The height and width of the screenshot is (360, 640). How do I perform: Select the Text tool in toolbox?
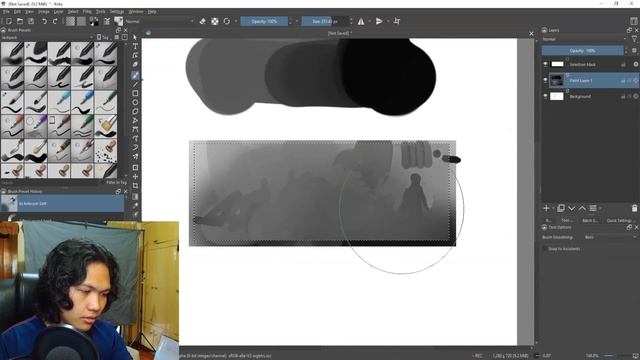135,46
